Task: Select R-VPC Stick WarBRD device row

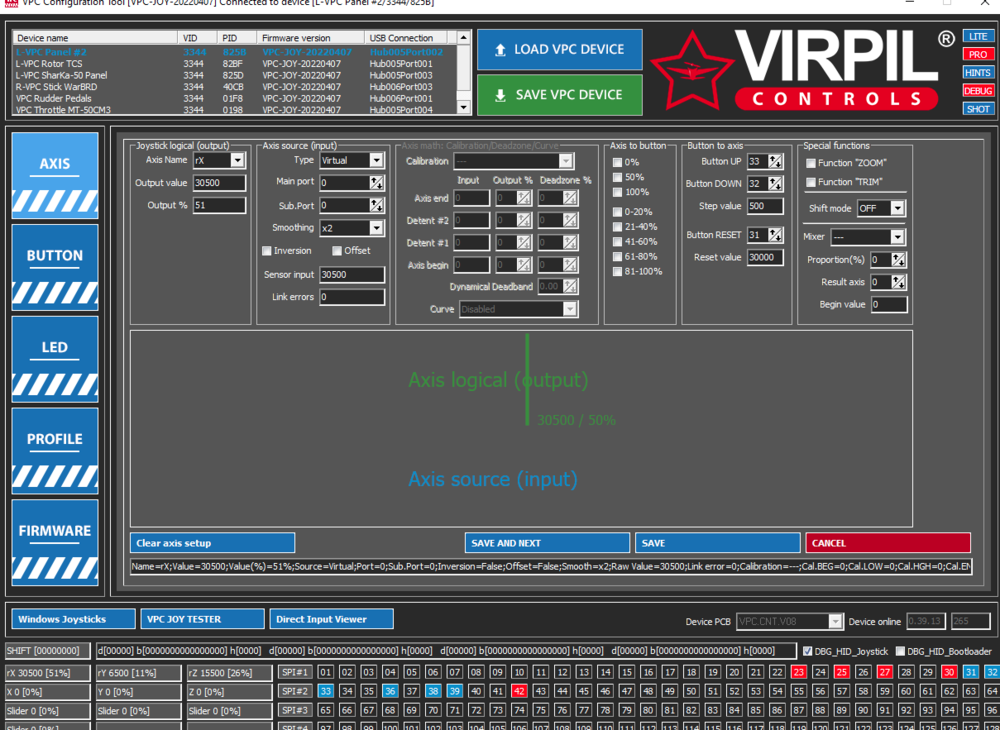Action: tap(235, 87)
